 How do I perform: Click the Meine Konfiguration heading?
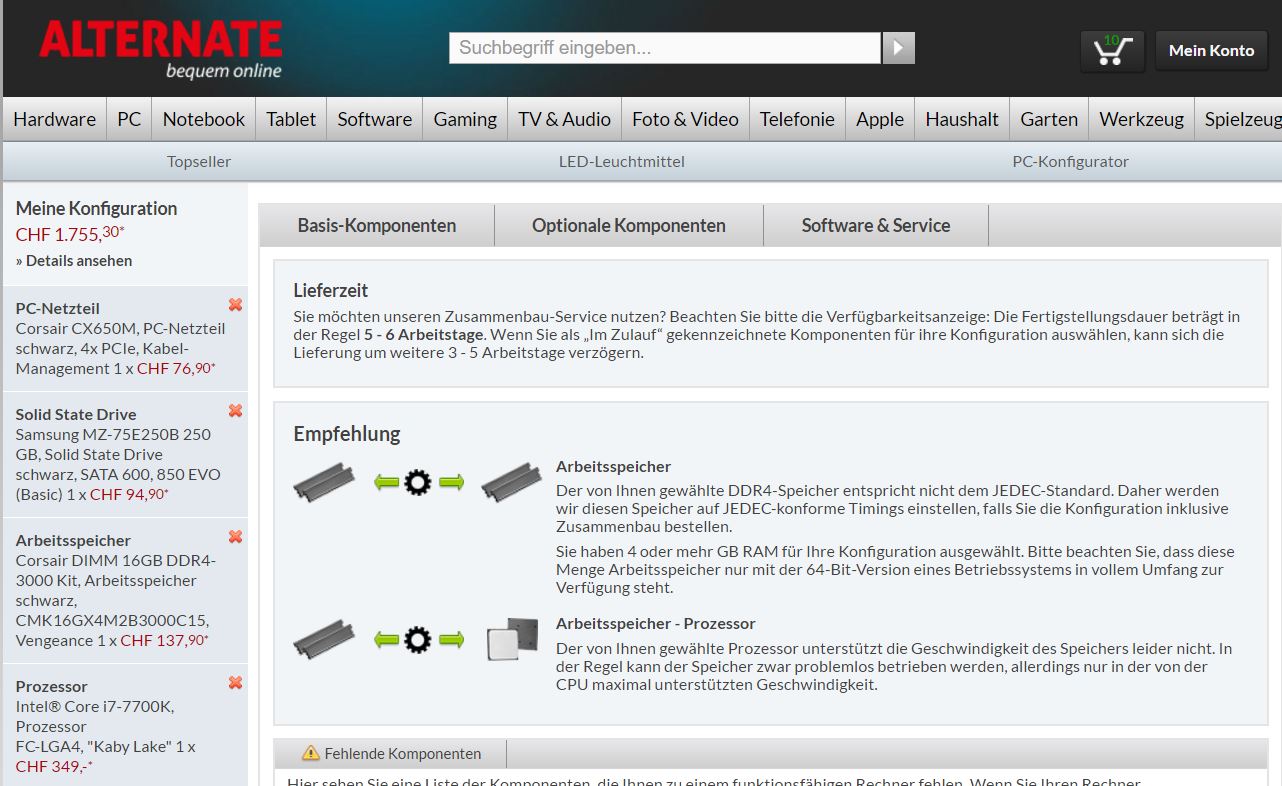click(x=96, y=208)
